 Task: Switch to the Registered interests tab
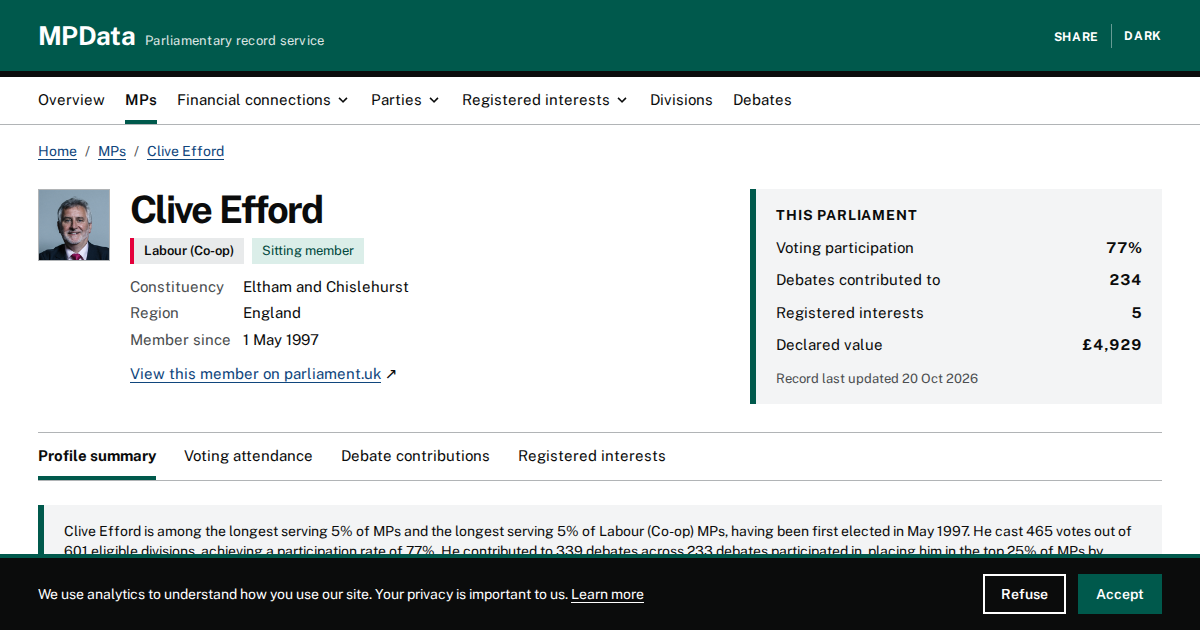coord(591,456)
